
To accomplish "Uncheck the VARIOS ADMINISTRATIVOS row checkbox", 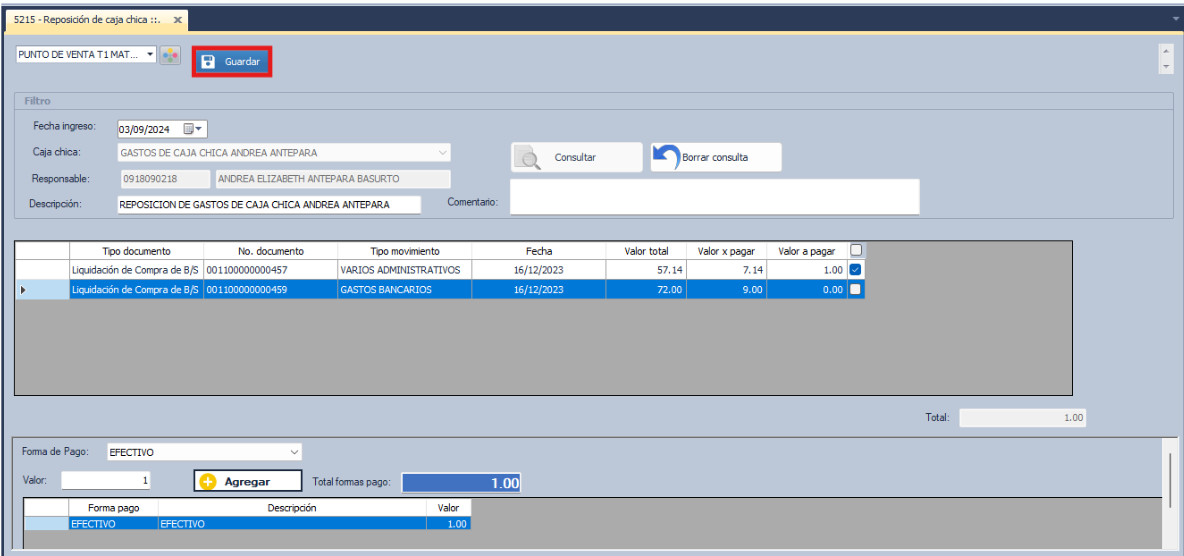I will (856, 270).
